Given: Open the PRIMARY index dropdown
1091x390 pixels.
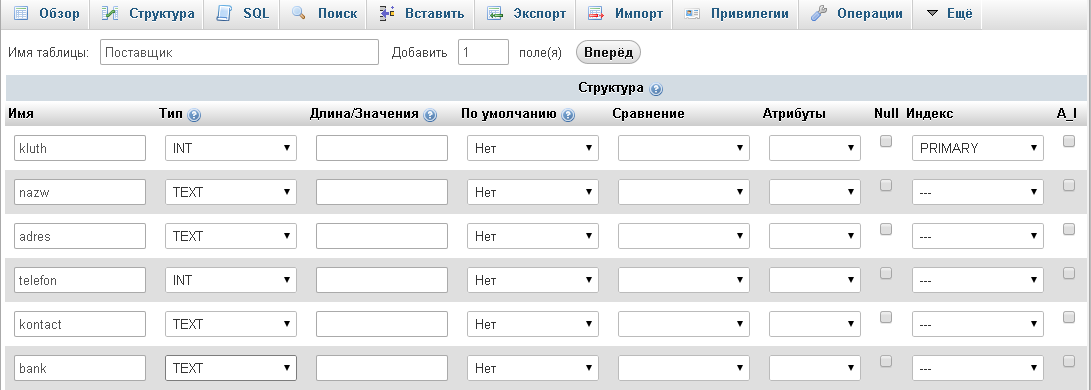Looking at the screenshot, I should (978, 148).
